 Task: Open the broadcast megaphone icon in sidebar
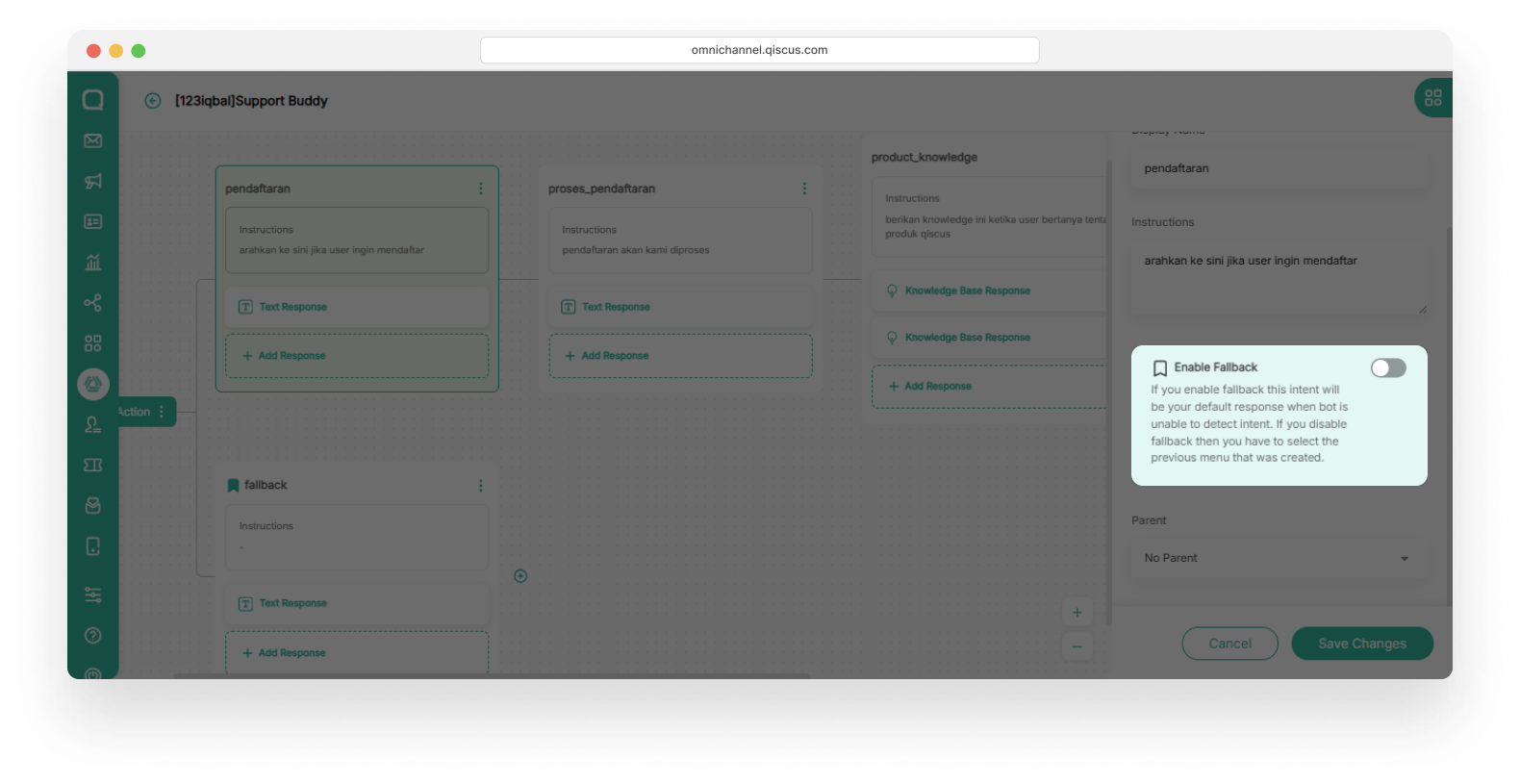93,182
